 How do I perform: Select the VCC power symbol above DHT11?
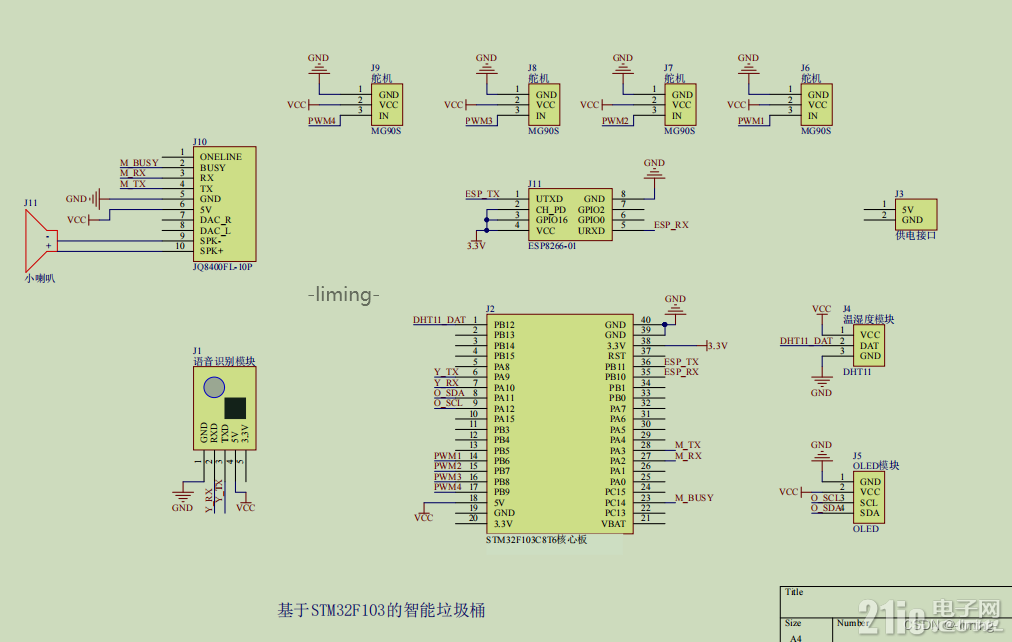click(821, 312)
